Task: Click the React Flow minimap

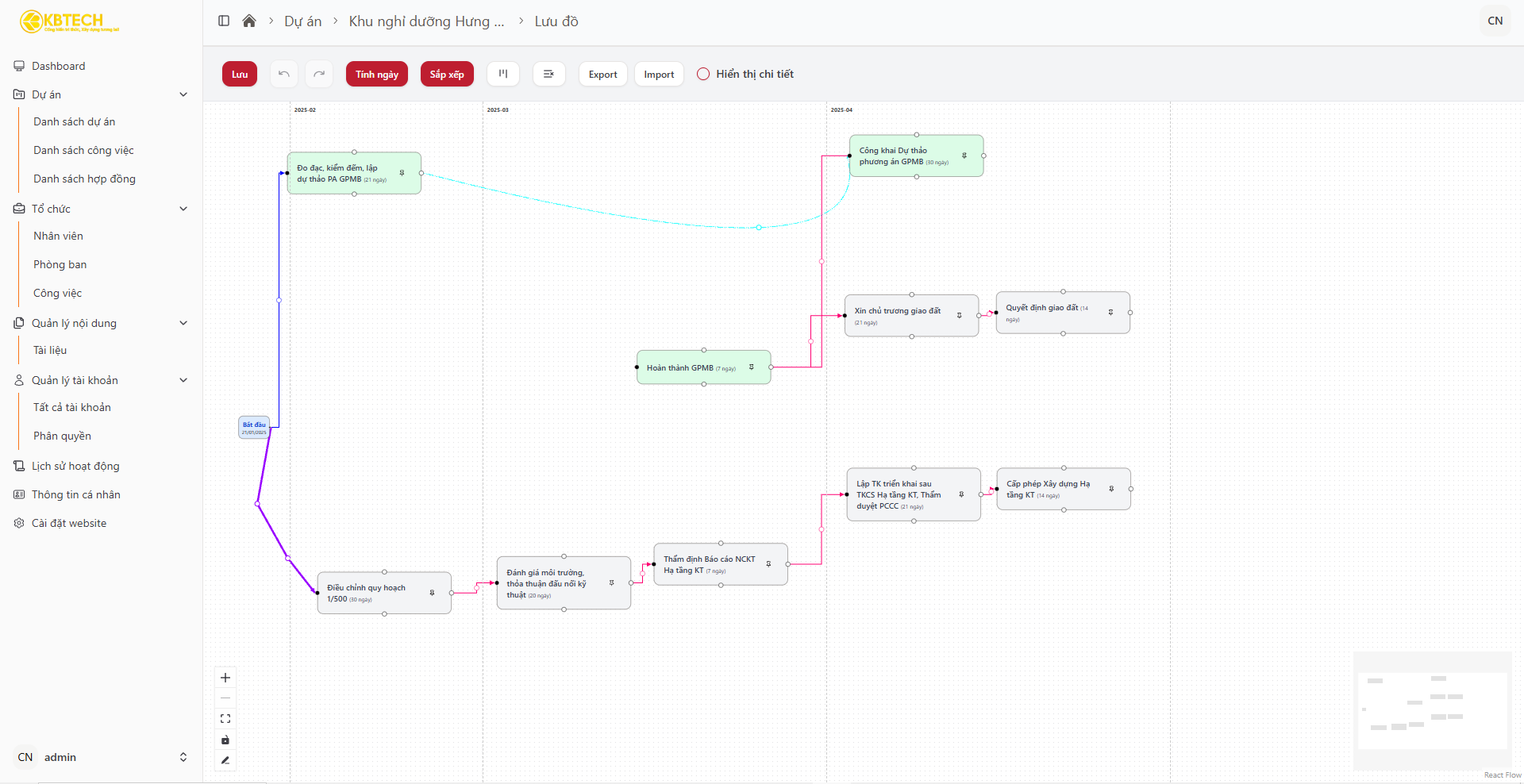Action: point(1432,711)
